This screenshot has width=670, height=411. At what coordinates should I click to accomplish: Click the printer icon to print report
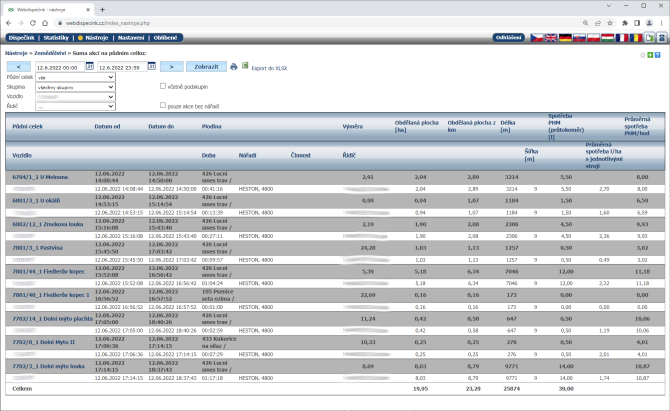click(234, 67)
